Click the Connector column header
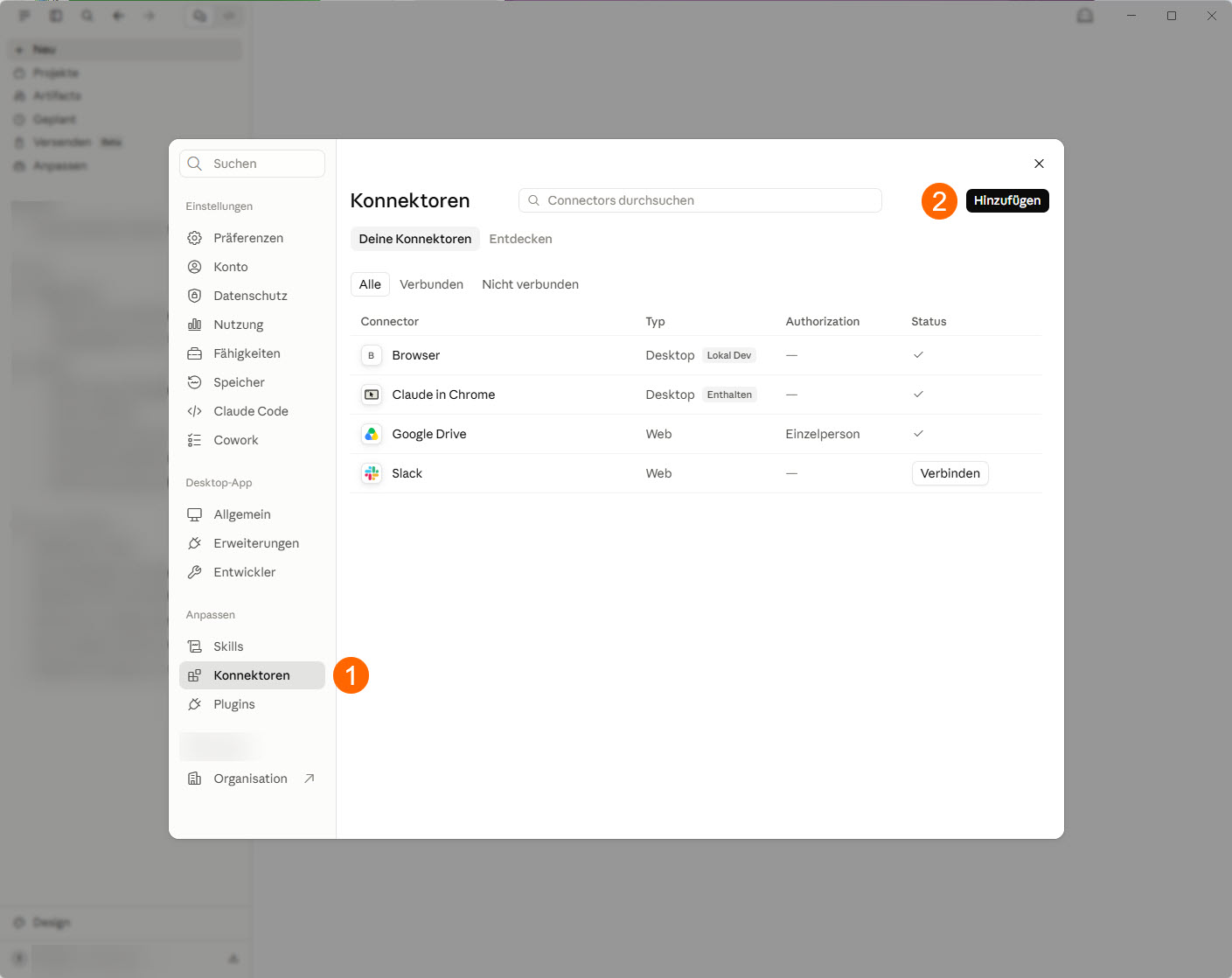 tap(390, 321)
